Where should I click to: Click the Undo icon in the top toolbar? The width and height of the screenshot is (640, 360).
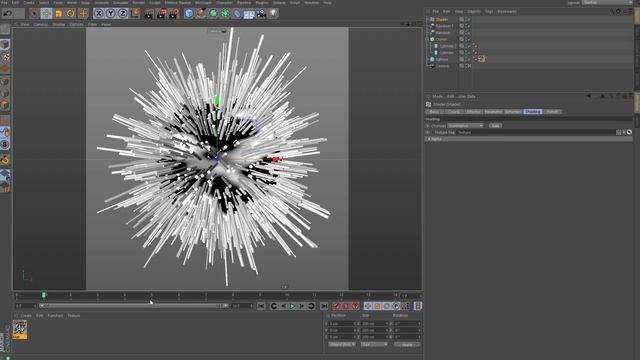point(7,13)
